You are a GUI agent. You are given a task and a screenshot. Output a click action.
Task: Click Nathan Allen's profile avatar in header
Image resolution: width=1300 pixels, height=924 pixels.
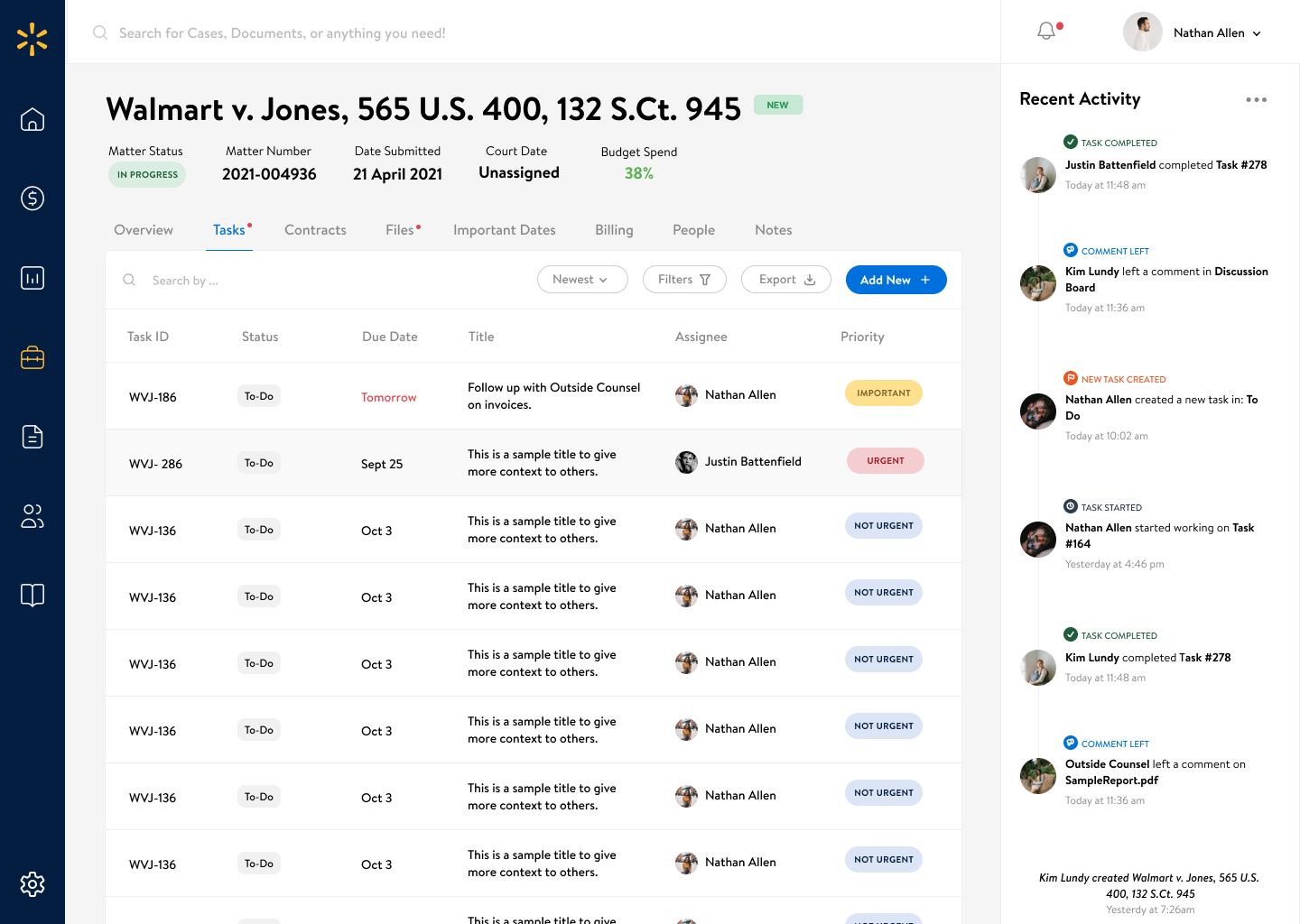coord(1142,32)
